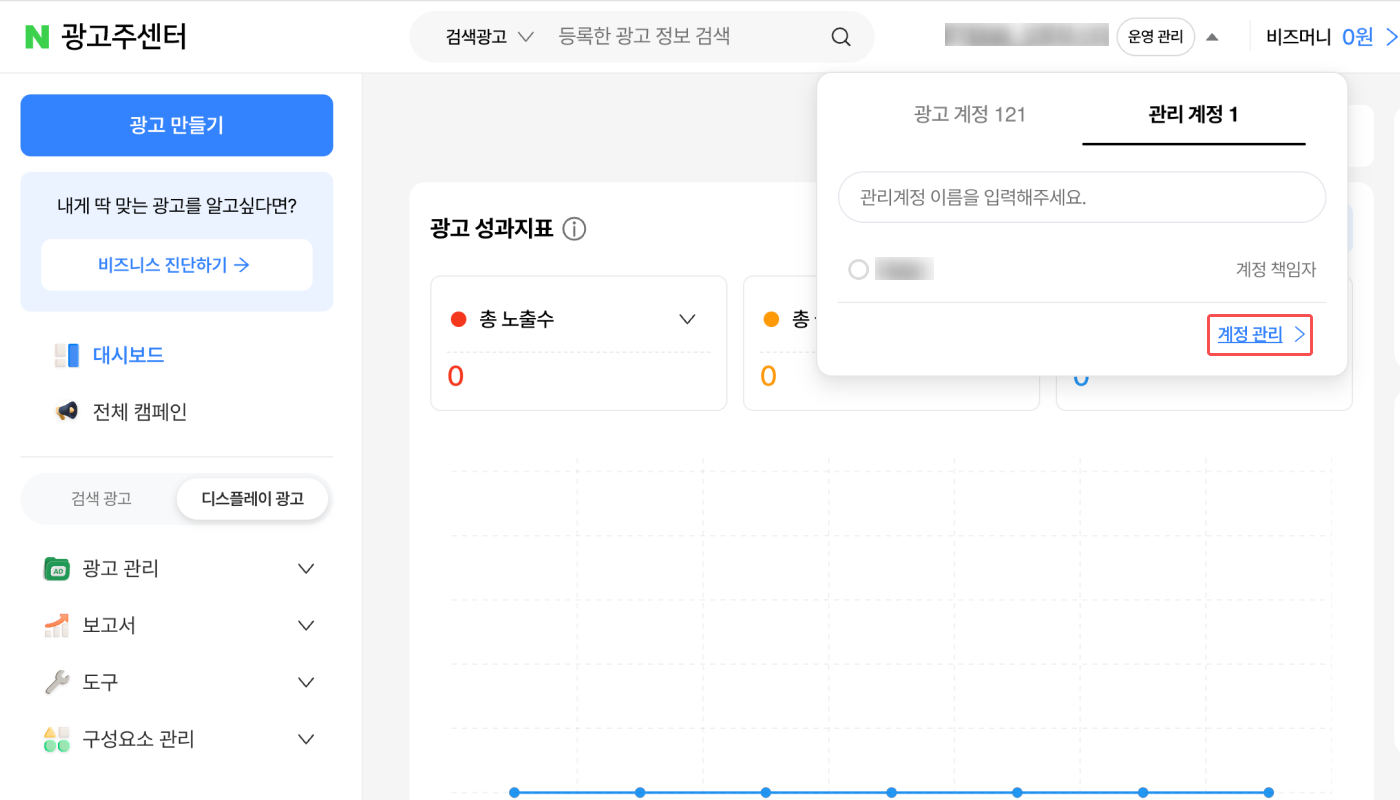Open 전체 캠페인 in the sidebar

(140, 412)
